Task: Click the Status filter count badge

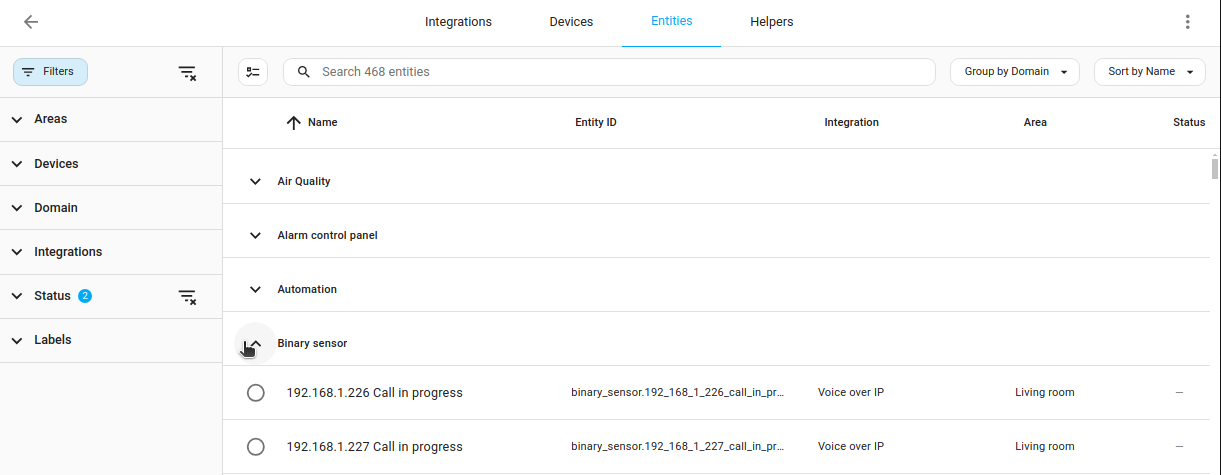Action: [x=85, y=296]
